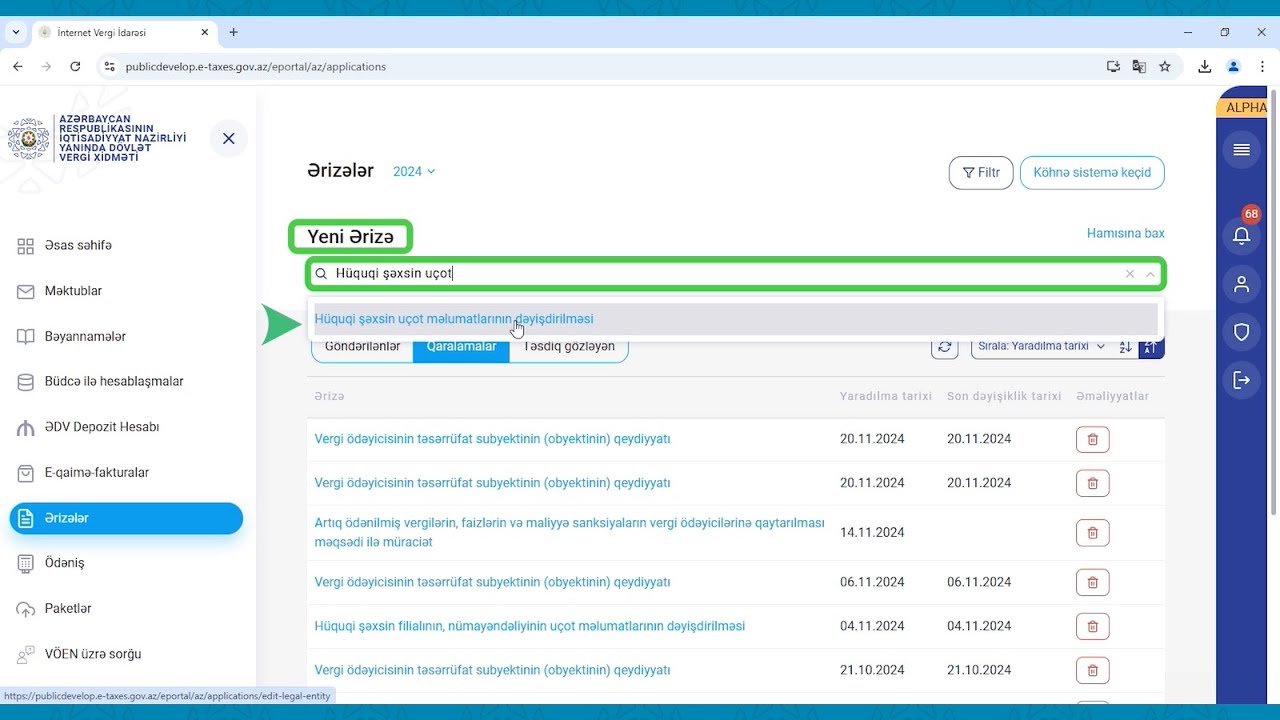Viewport: 1280px width, 720px height.
Task: Select Ərizələr in the sidebar
Action: click(126, 518)
